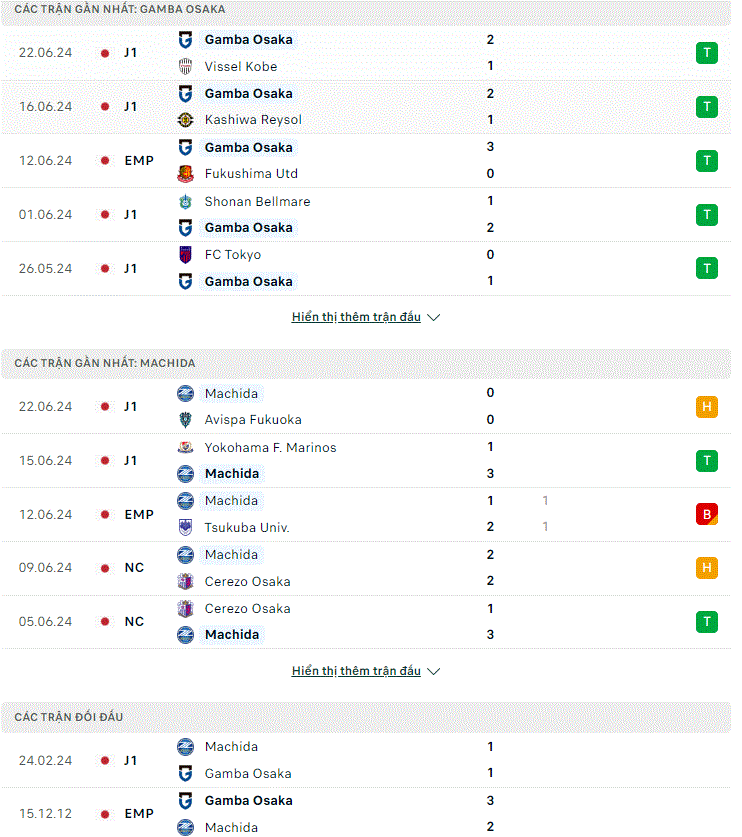Expand more Machida matches chevron
The image size is (742, 837).
pyautogui.click(x=433, y=671)
